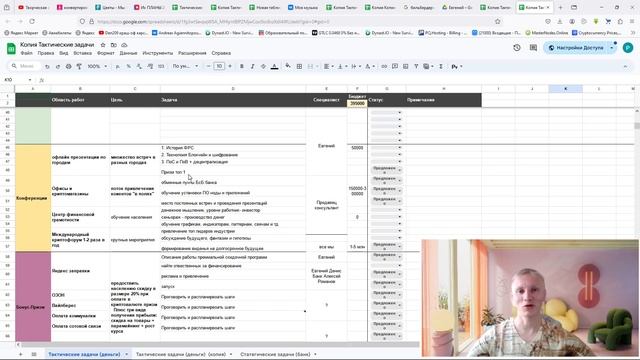Pick fill color with paint bucket
Screen dimensions: 640x360
click(x=288, y=66)
